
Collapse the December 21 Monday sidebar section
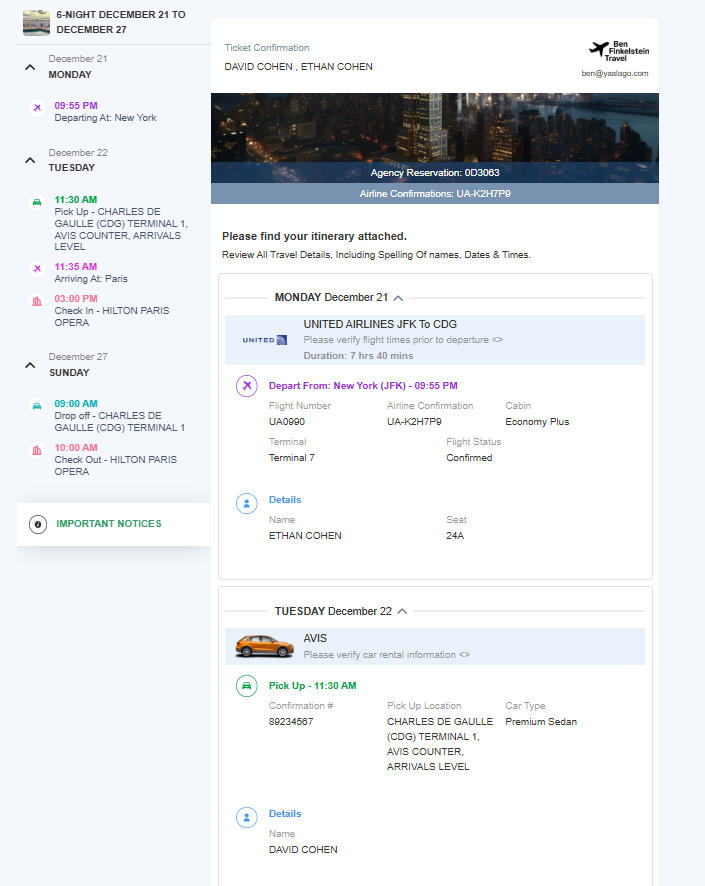(31, 67)
